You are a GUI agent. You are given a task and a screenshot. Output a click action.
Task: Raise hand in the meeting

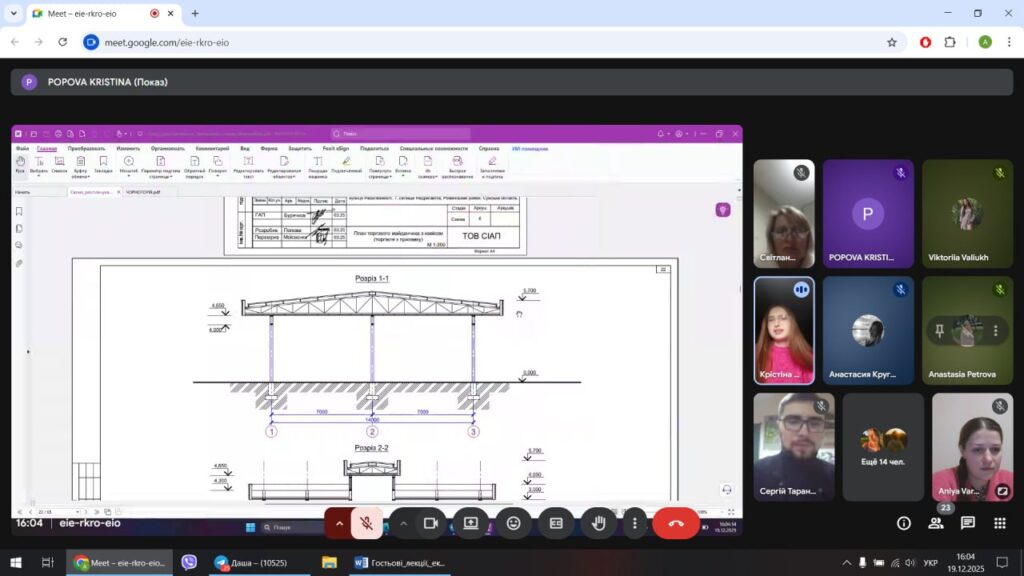point(599,523)
